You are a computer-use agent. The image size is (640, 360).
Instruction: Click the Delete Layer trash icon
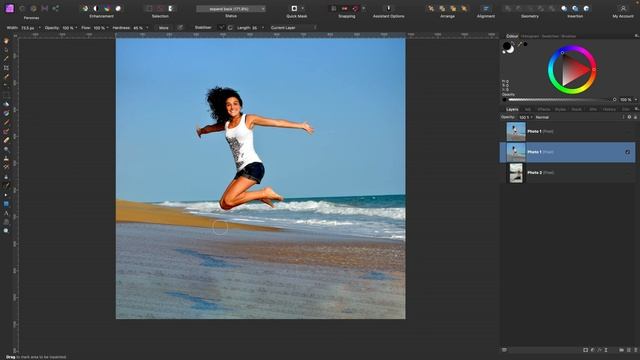635,350
